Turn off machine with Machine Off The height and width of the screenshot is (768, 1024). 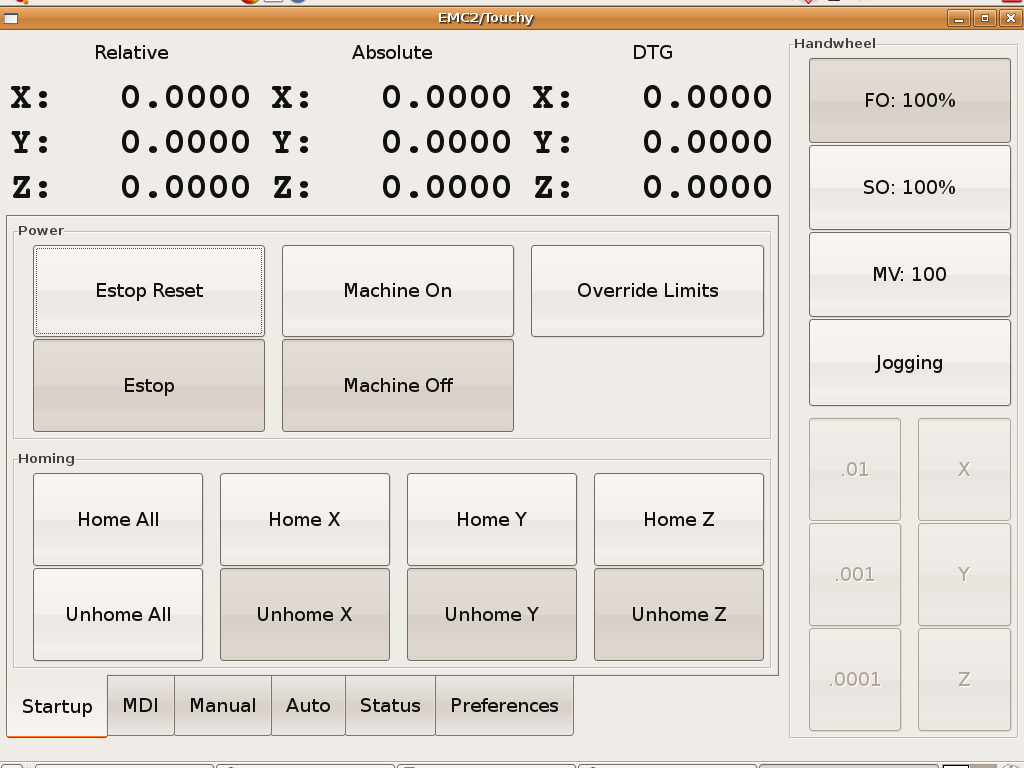tap(397, 386)
